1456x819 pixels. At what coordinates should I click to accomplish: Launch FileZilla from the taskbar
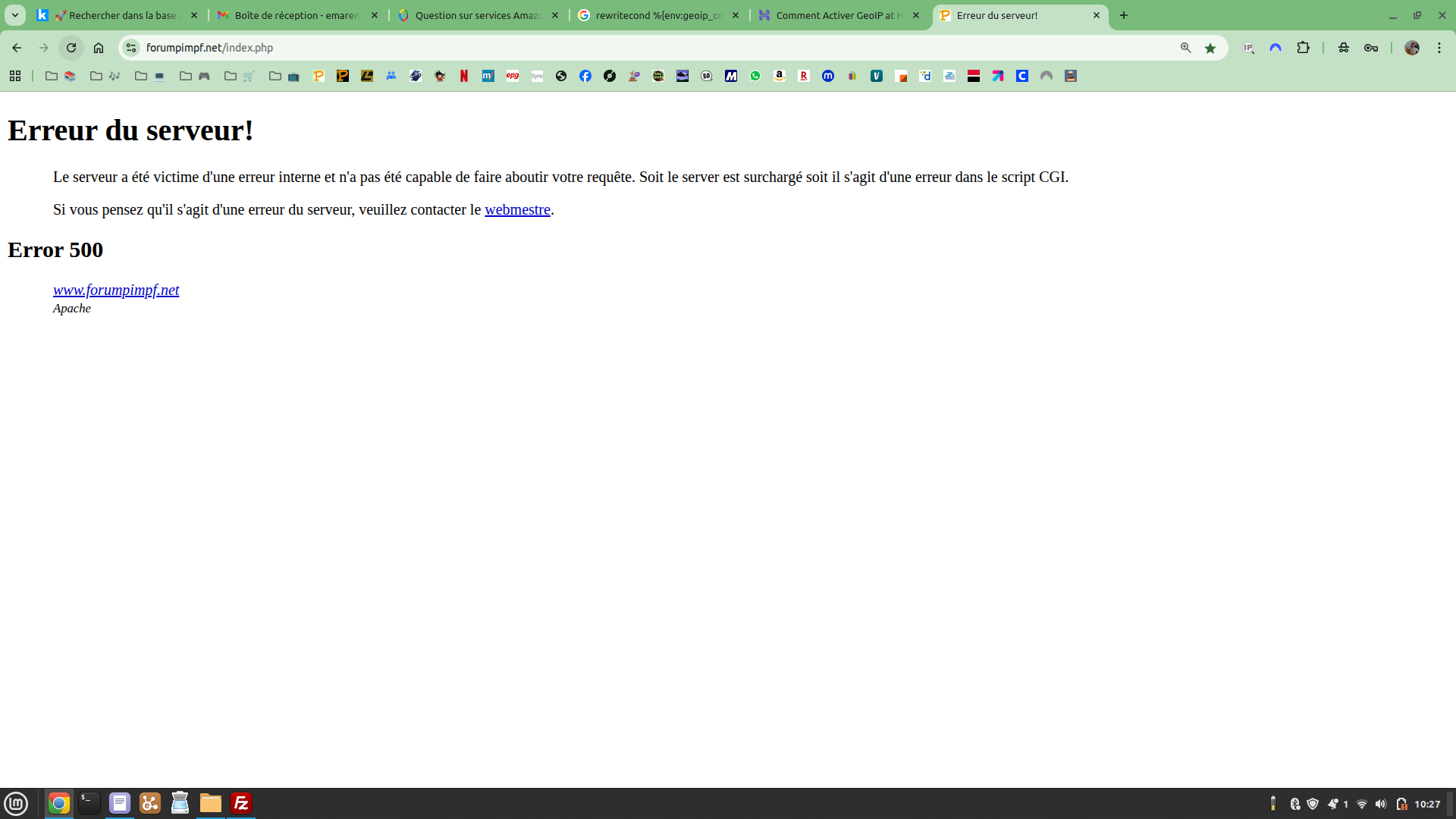click(241, 803)
